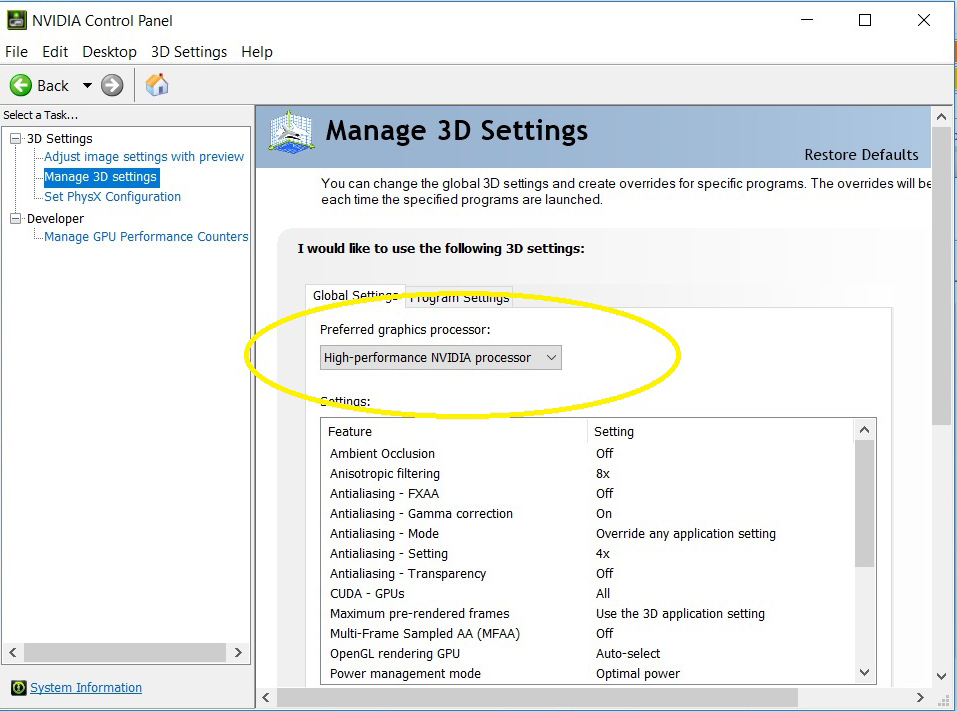Click main panel horizontal scrollbar left arrow
The width and height of the screenshot is (957, 711).
[x=266, y=698]
